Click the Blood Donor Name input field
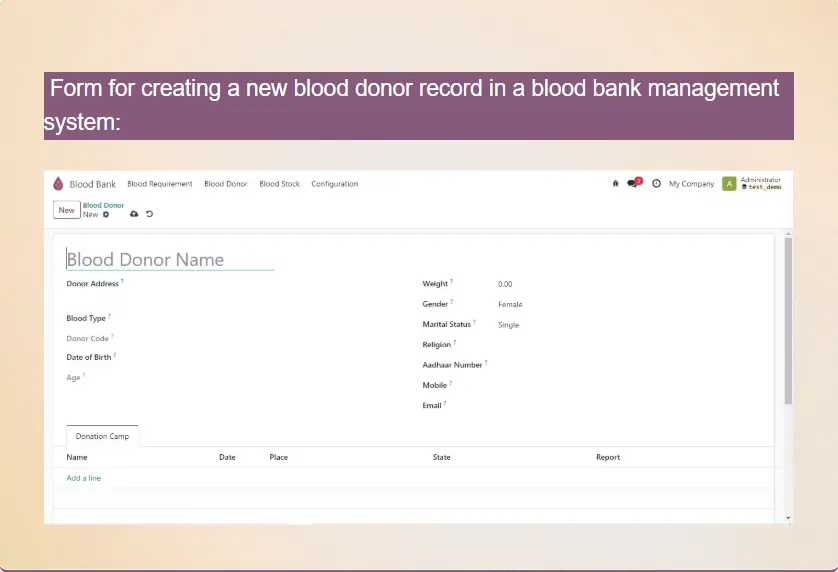This screenshot has width=838, height=572. 170,260
